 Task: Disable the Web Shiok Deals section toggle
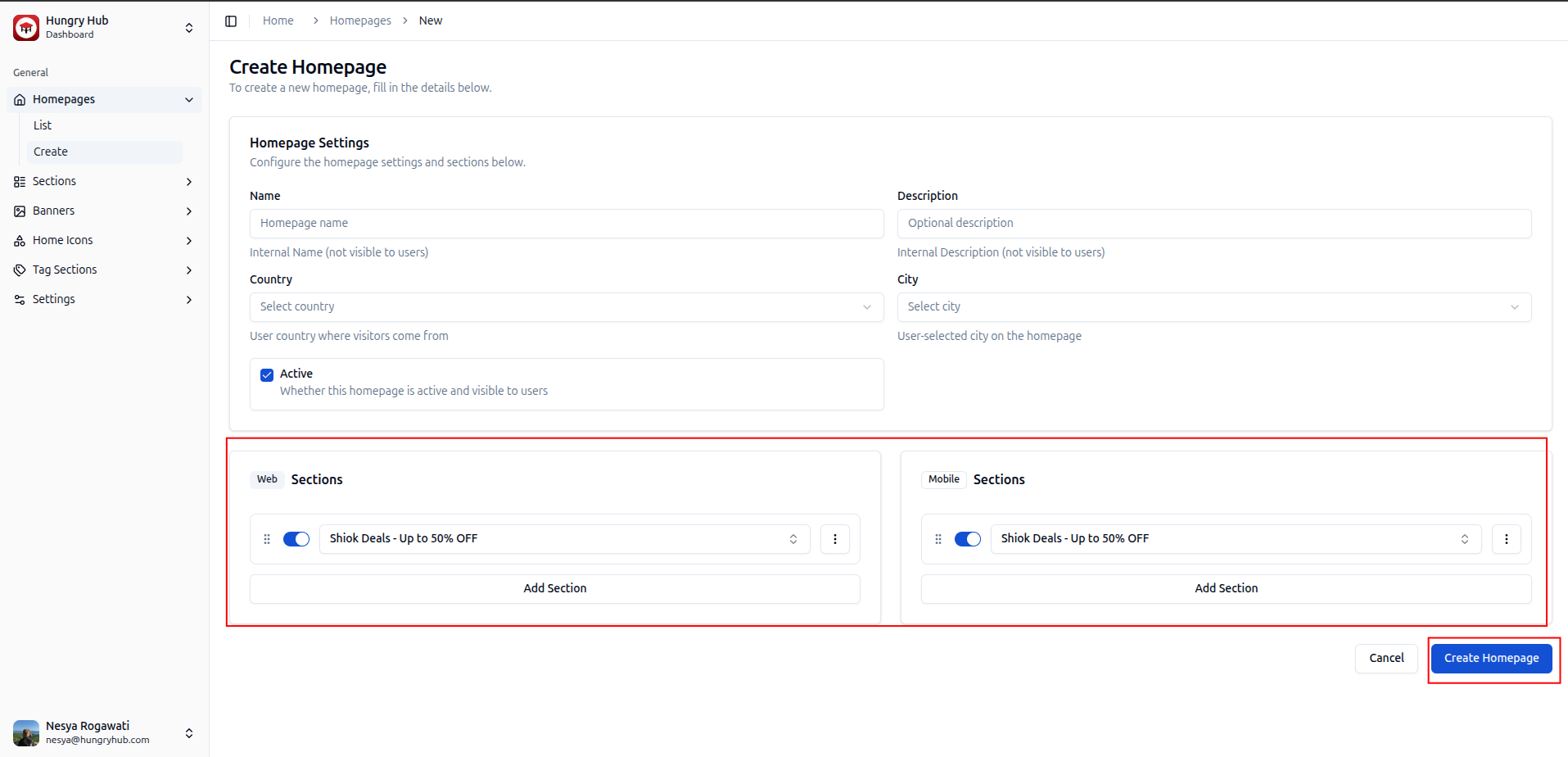[296, 539]
